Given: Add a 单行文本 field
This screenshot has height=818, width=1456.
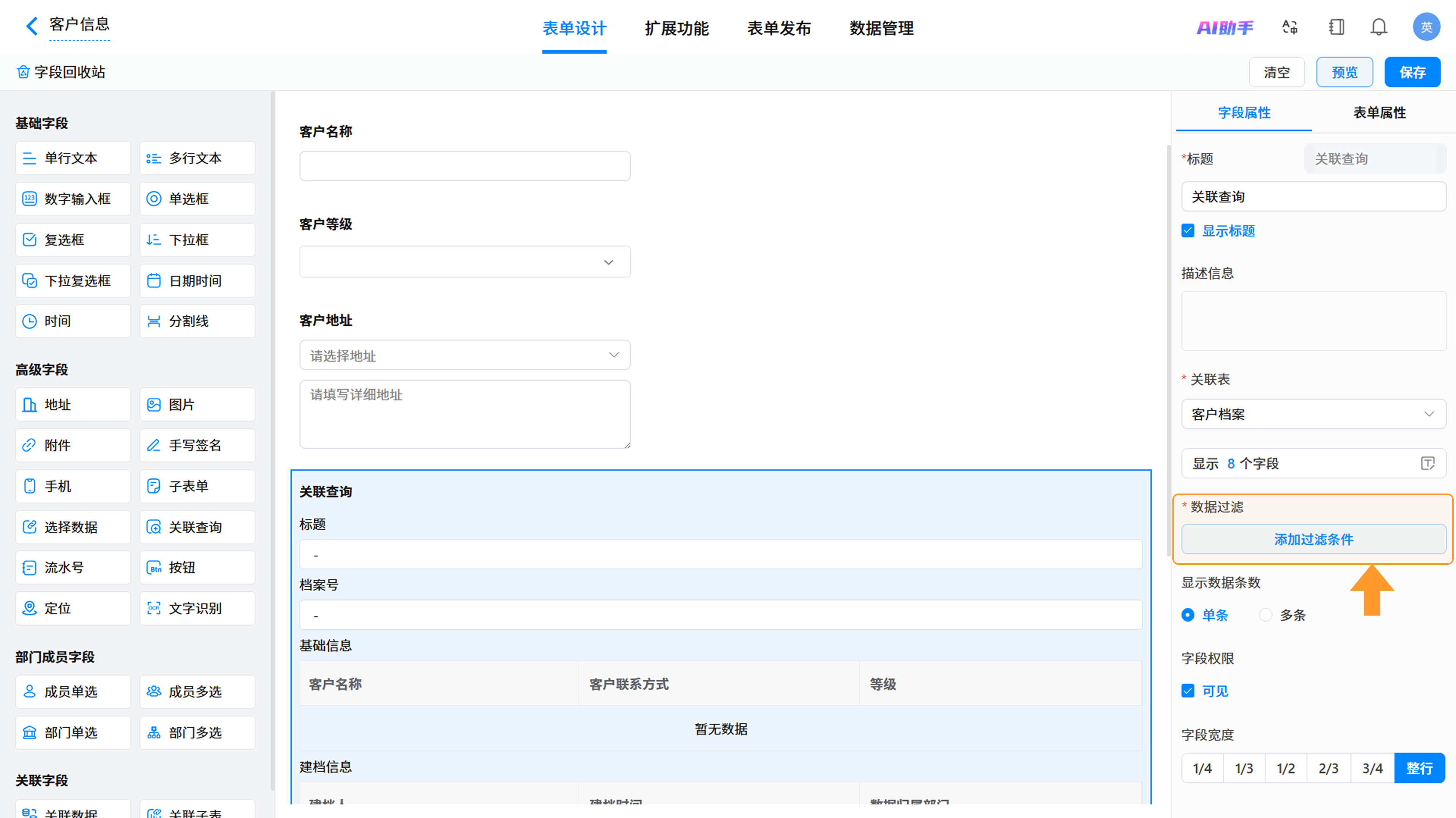Looking at the screenshot, I should (x=73, y=158).
